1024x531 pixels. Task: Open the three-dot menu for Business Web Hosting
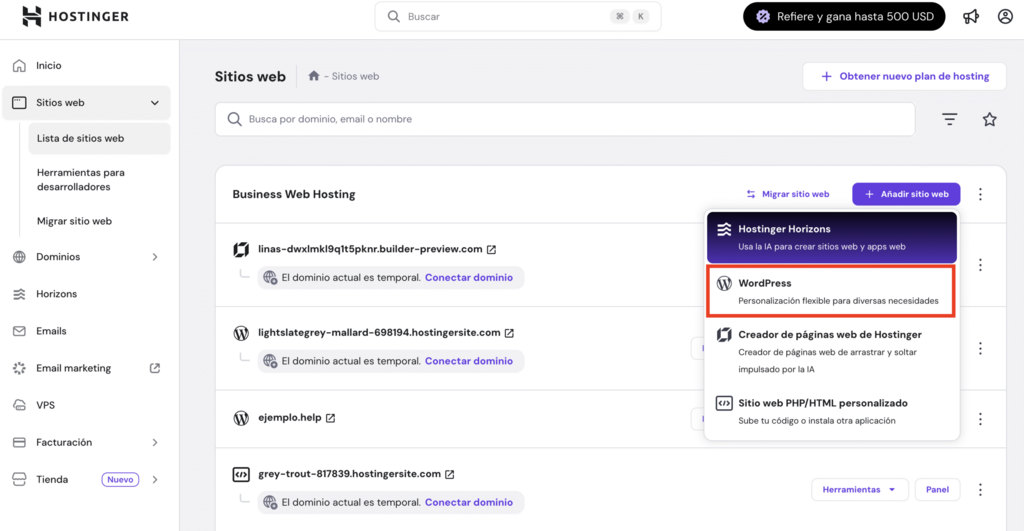click(x=980, y=194)
